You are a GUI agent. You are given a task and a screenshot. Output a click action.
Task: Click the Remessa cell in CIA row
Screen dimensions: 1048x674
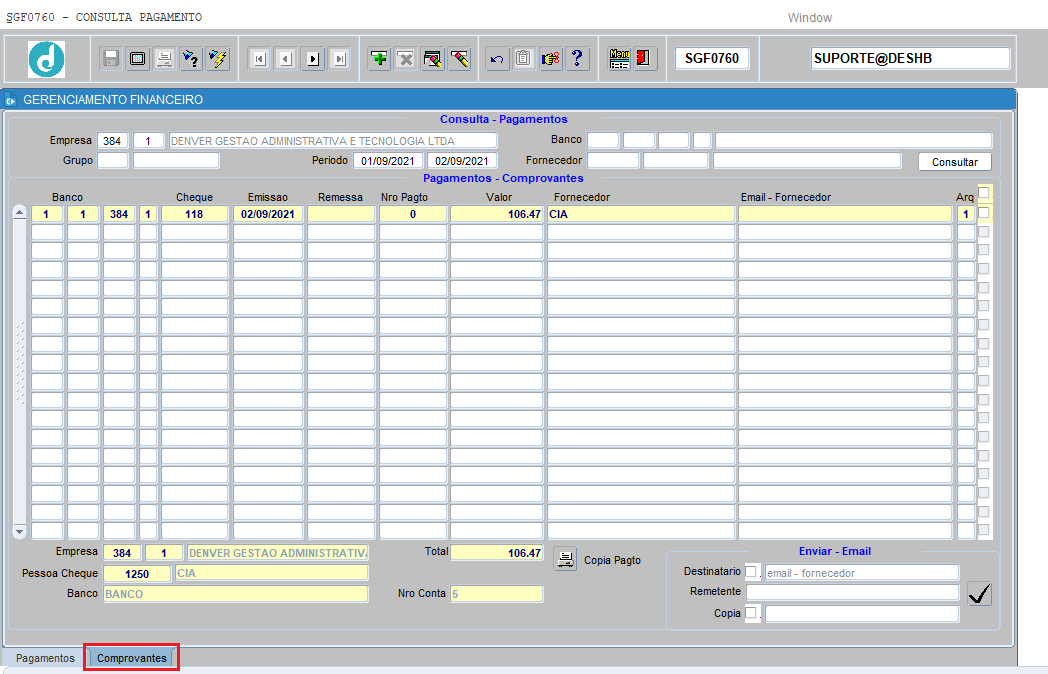[341, 214]
